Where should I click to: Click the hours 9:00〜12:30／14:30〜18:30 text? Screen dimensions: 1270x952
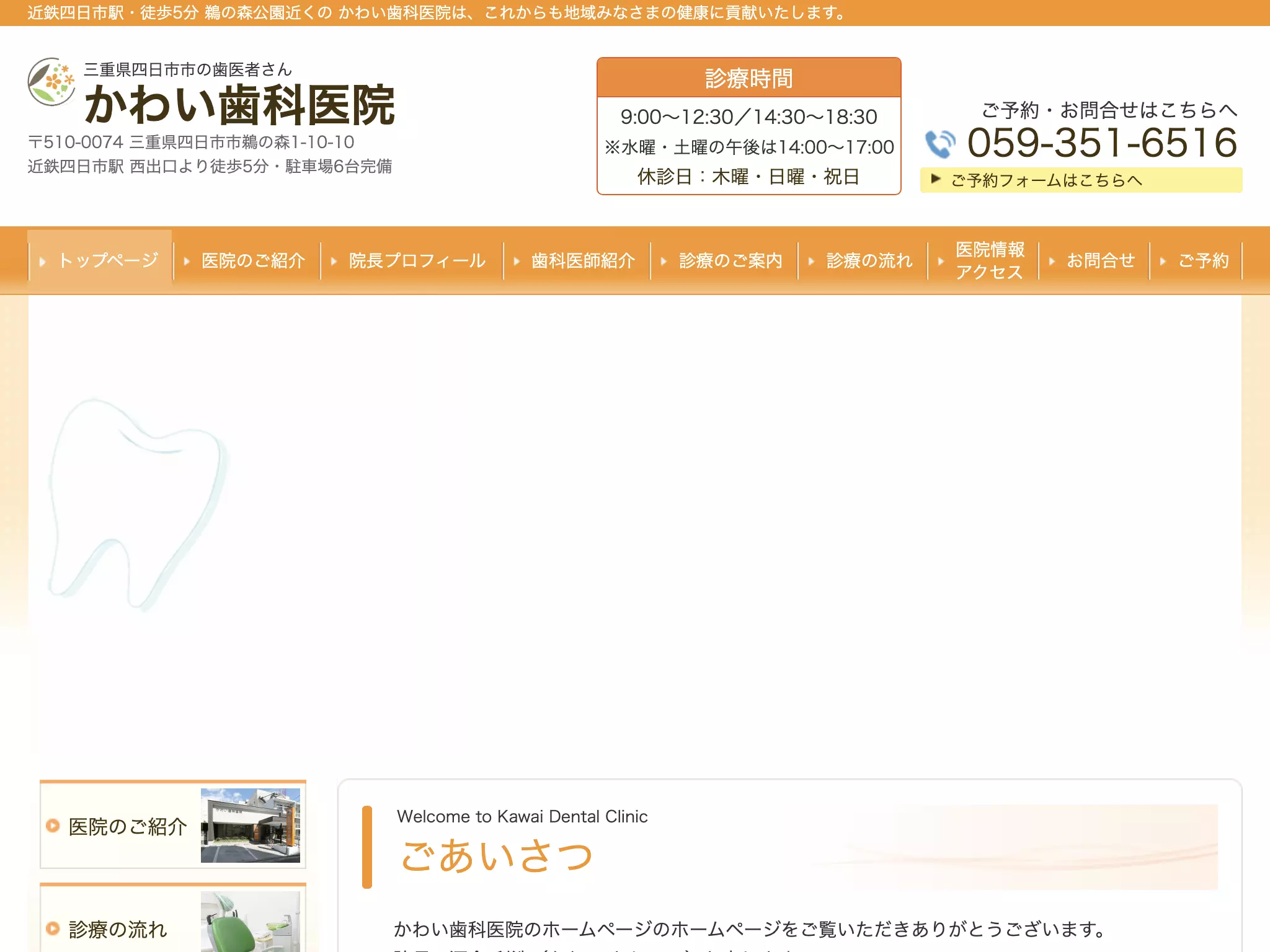(x=749, y=117)
